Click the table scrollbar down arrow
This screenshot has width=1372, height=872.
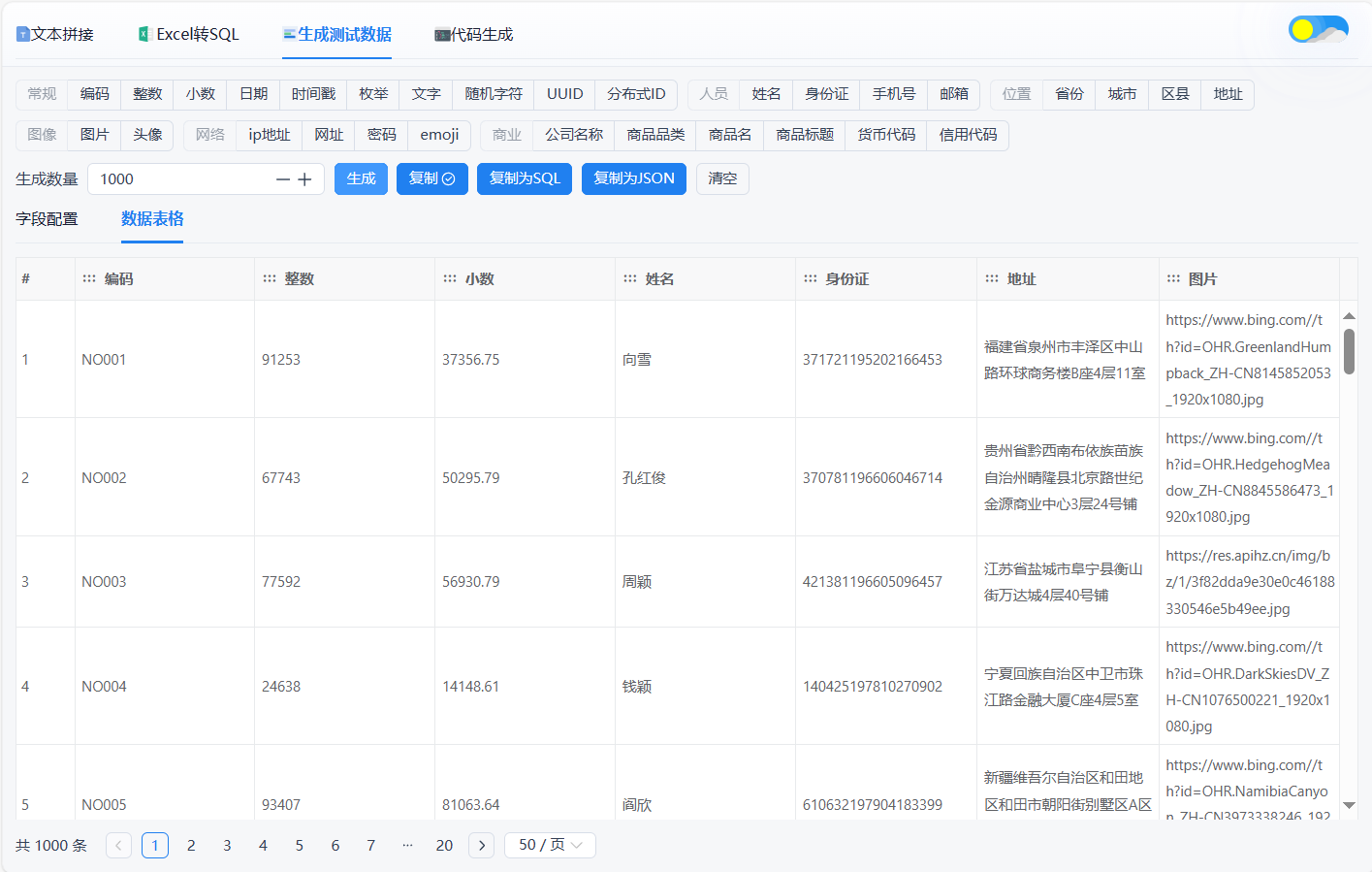pyautogui.click(x=1349, y=805)
